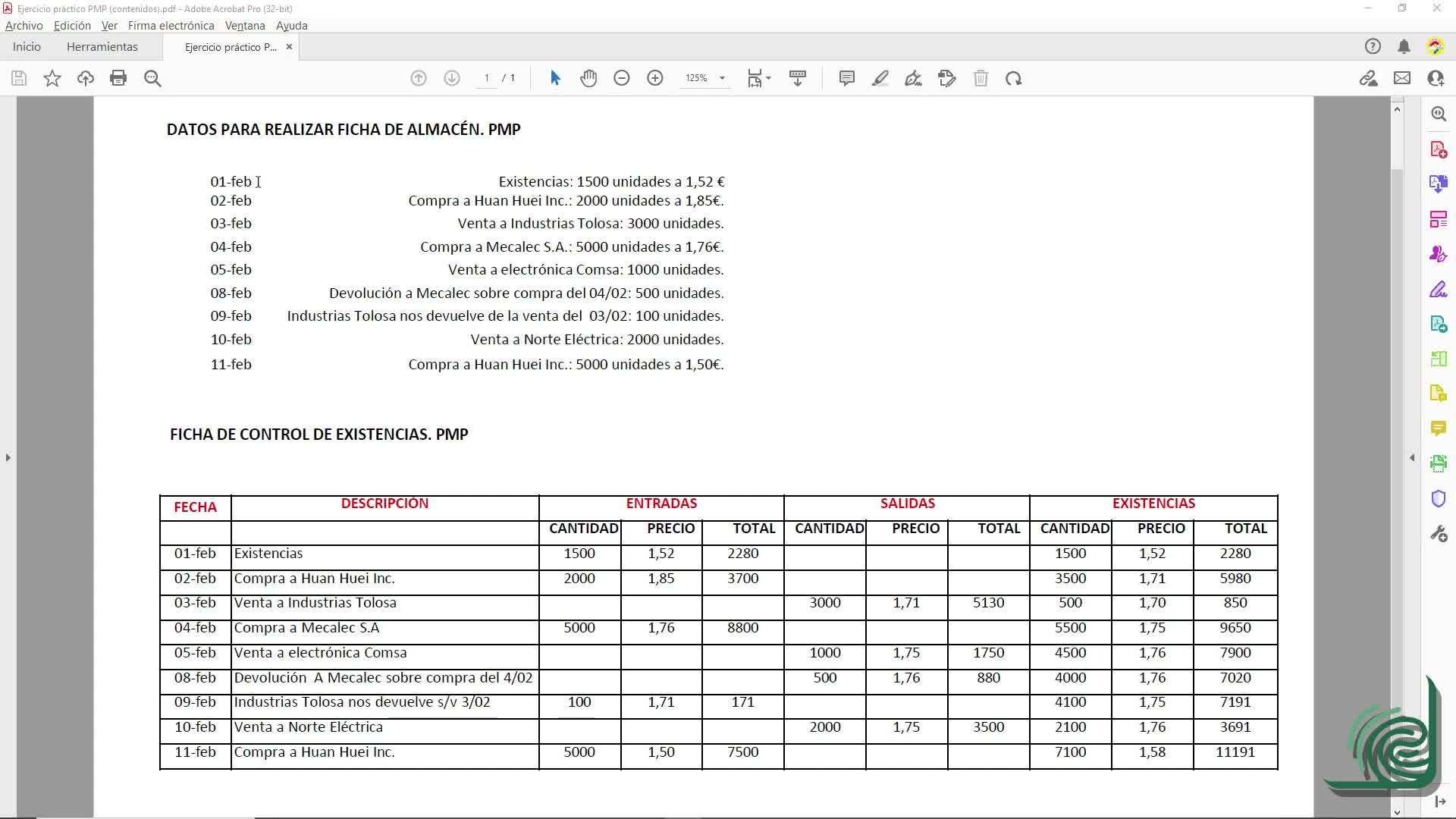Add a sticky note comment

tap(847, 78)
